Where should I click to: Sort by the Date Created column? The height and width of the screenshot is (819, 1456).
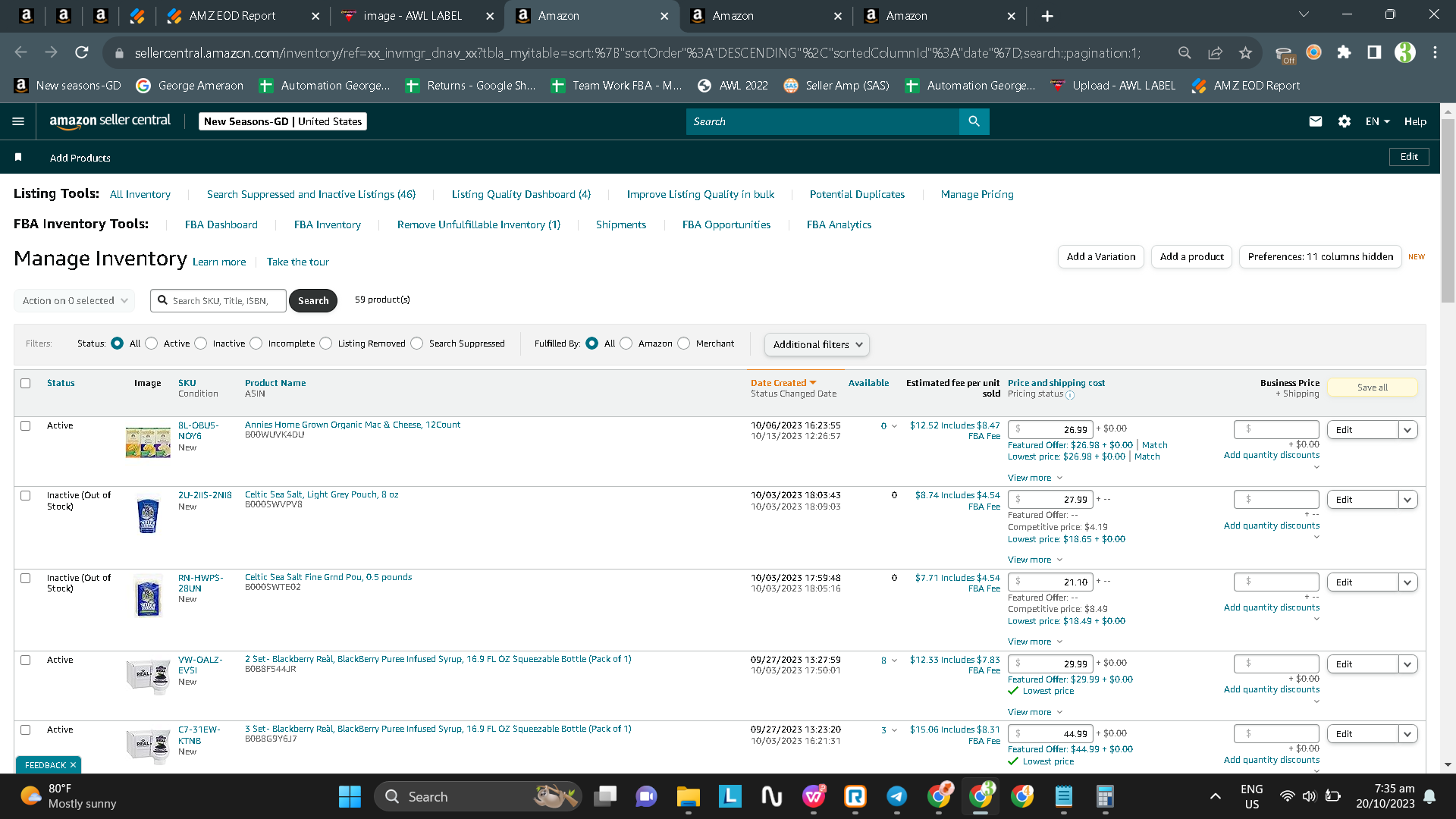[x=783, y=383]
